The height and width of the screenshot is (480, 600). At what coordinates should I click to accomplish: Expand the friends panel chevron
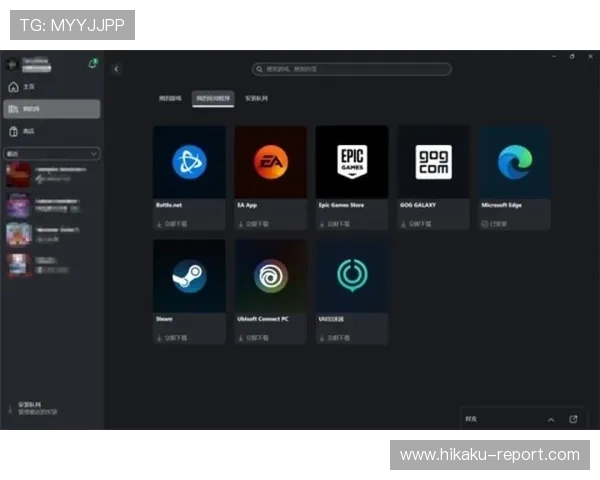point(550,419)
